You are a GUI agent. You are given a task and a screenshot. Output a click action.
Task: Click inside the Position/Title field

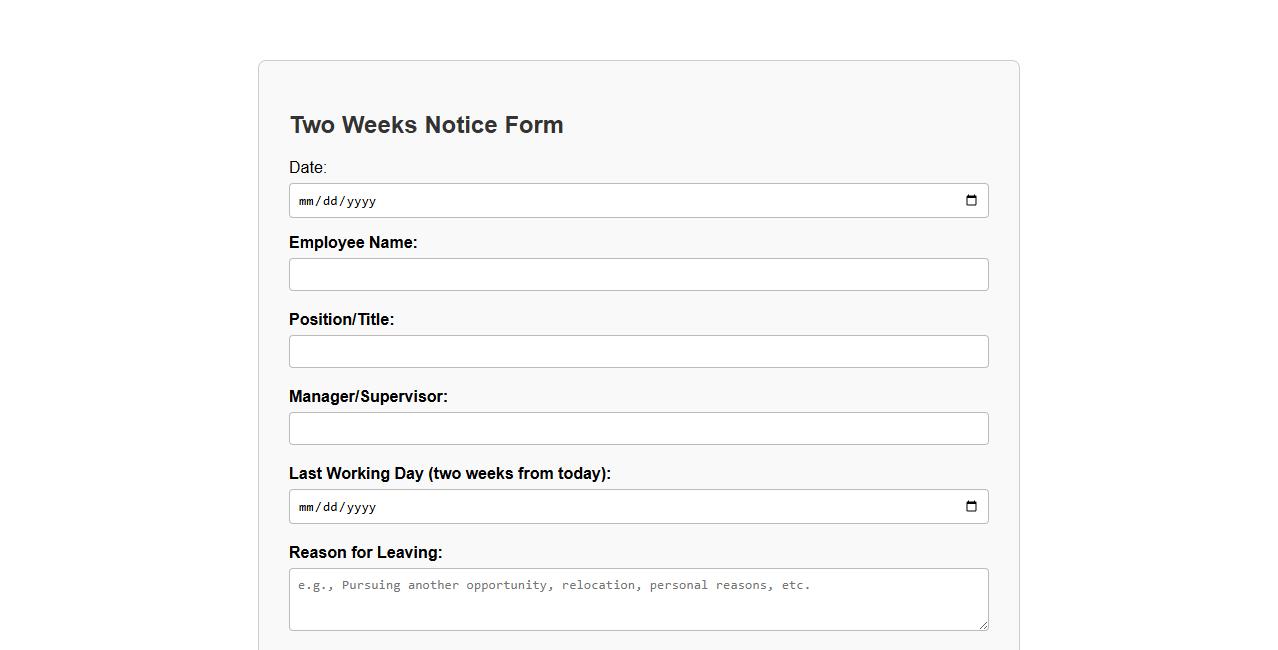(638, 351)
